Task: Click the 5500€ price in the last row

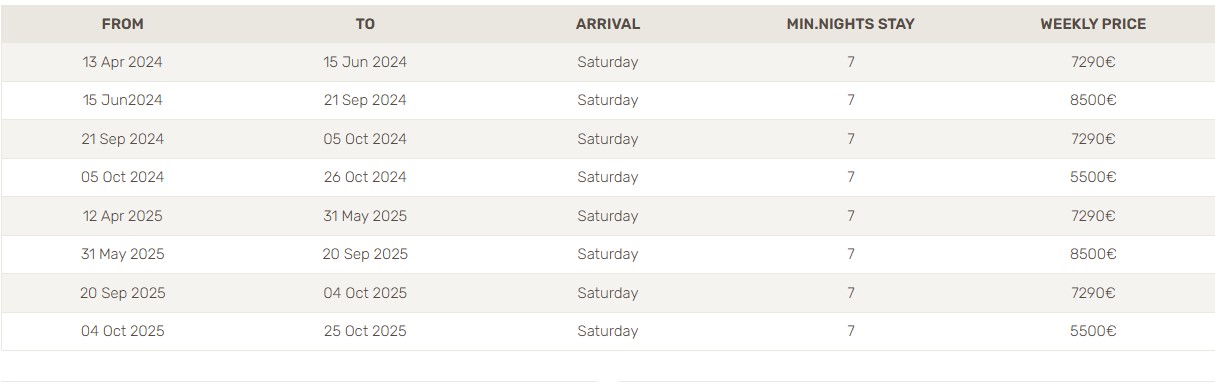Action: (x=1093, y=331)
